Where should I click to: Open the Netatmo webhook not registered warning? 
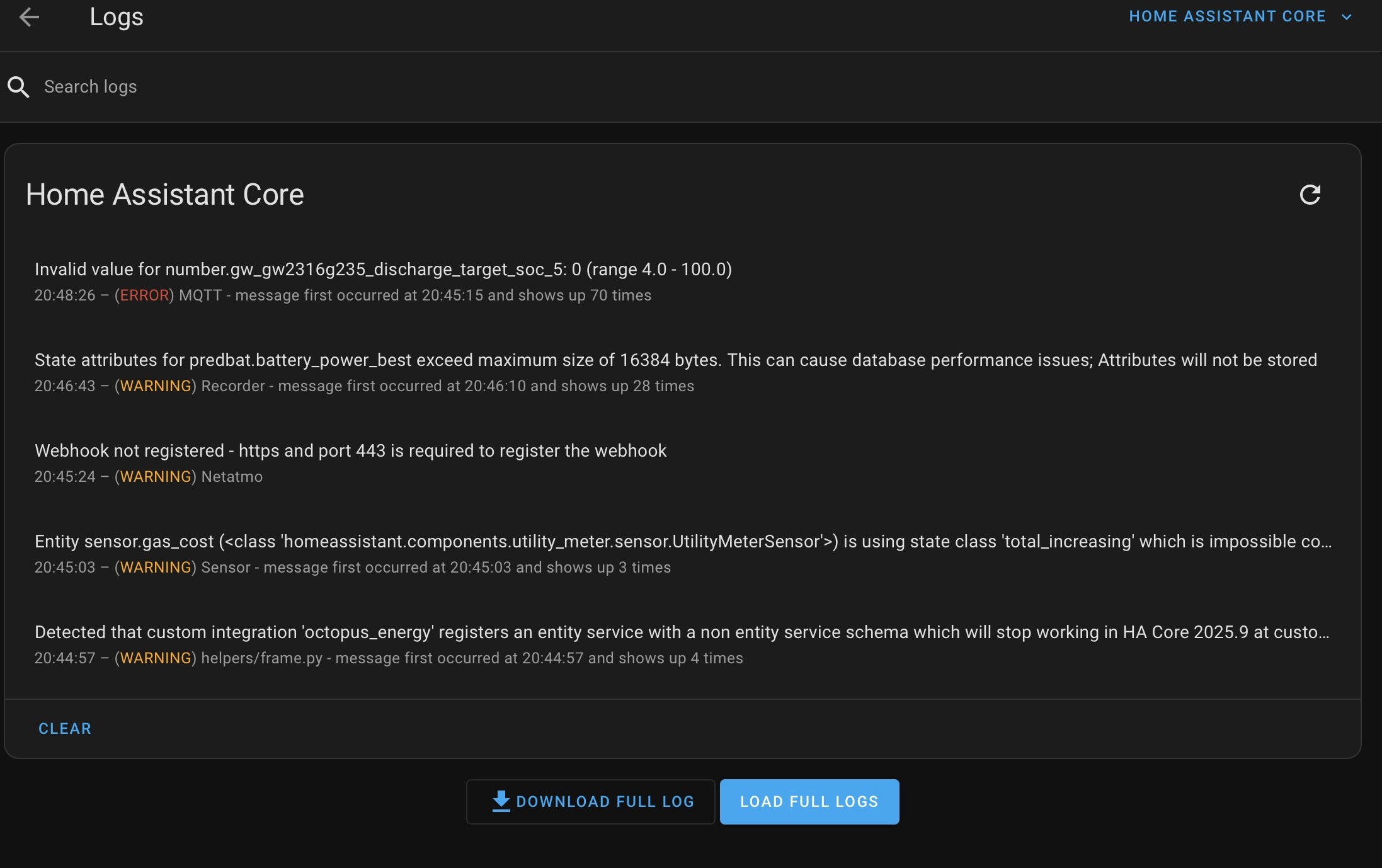tap(683, 463)
